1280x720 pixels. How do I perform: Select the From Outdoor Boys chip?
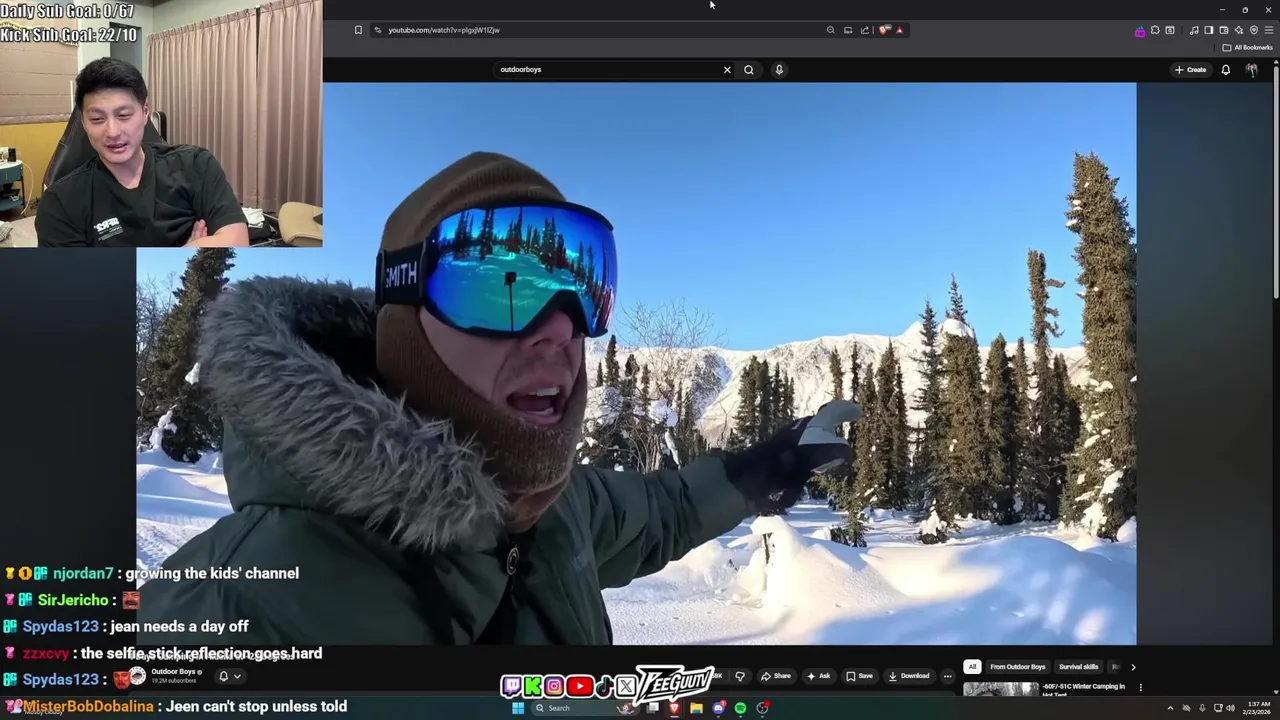[x=1018, y=667]
